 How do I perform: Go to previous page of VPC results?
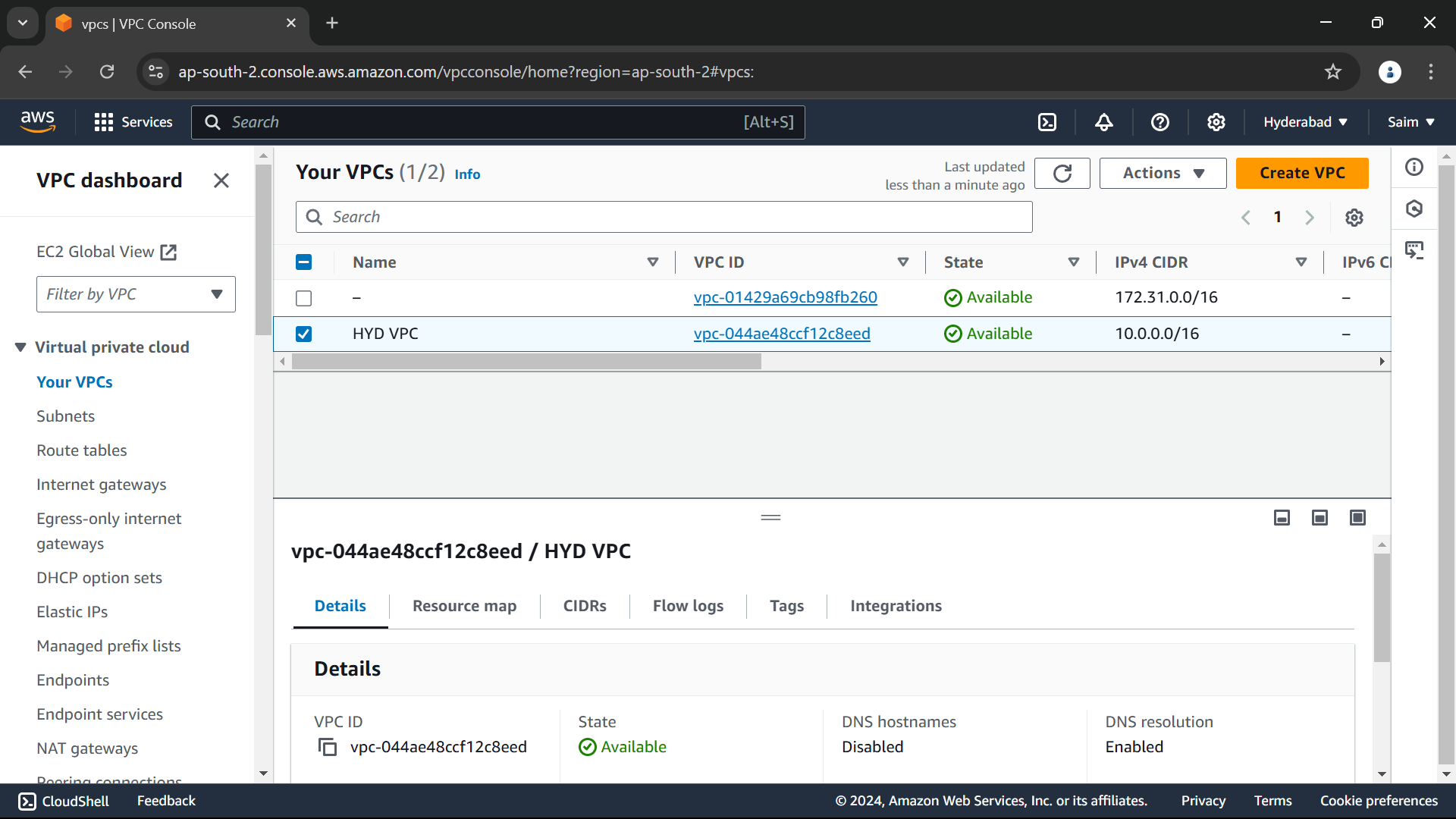[1246, 218]
